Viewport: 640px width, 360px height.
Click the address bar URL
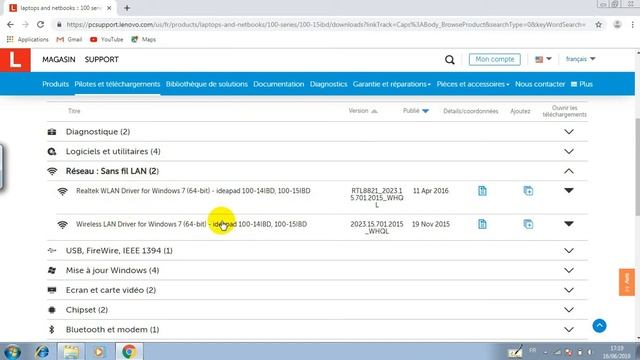point(325,24)
